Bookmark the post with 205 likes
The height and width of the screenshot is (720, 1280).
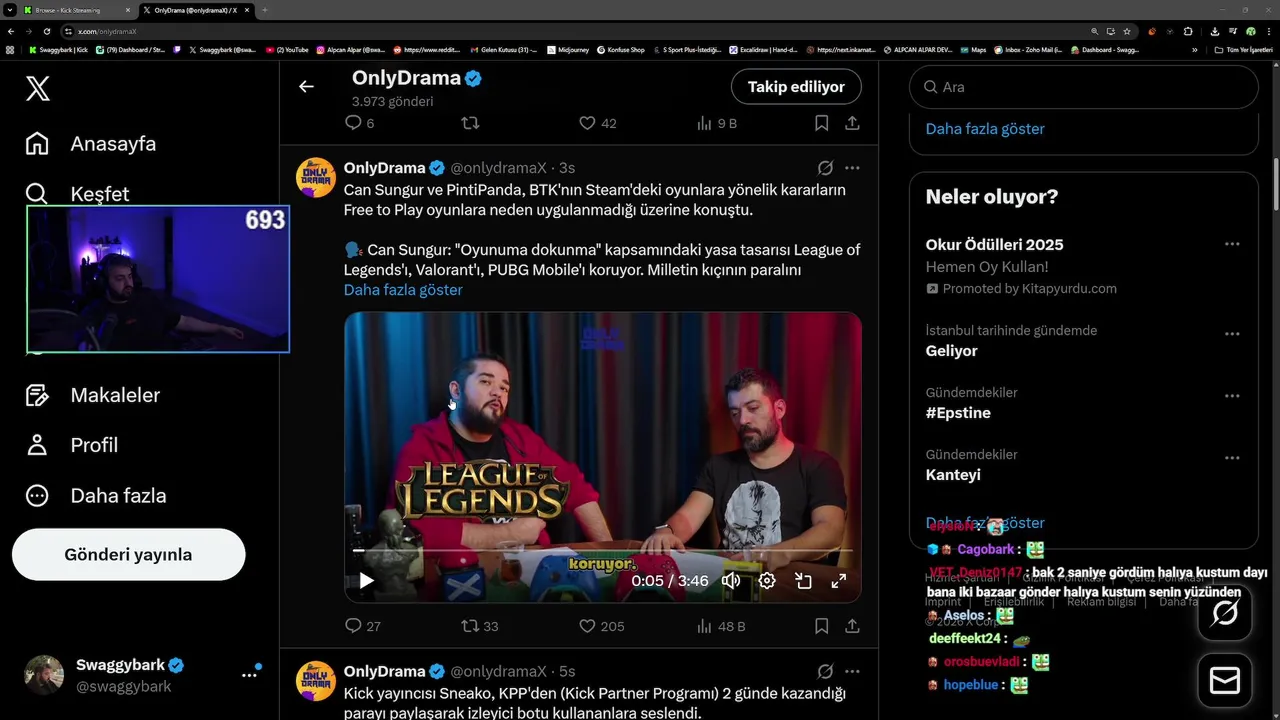[821, 626]
